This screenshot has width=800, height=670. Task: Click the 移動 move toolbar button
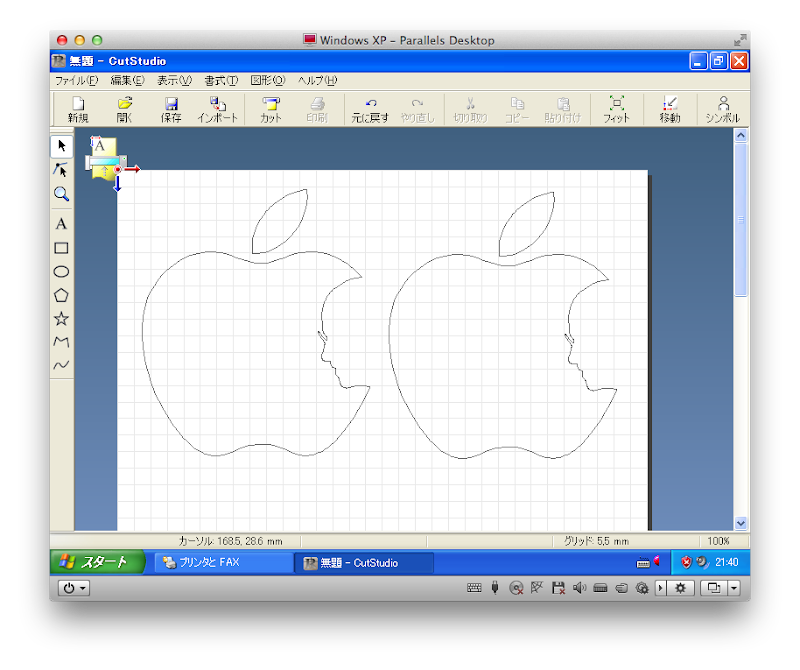pos(669,109)
